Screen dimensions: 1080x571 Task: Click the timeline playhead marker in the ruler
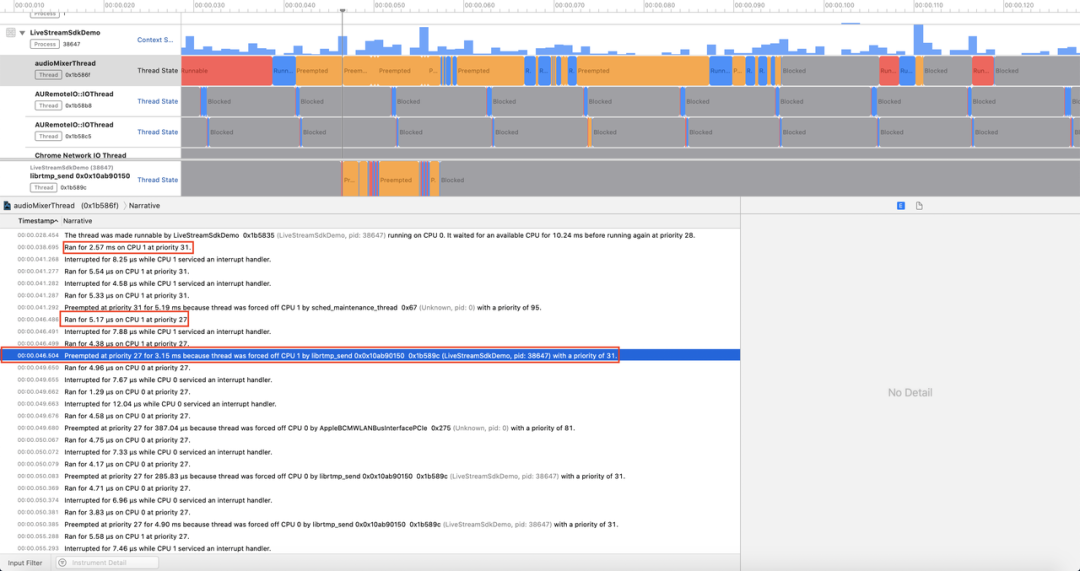[342, 11]
